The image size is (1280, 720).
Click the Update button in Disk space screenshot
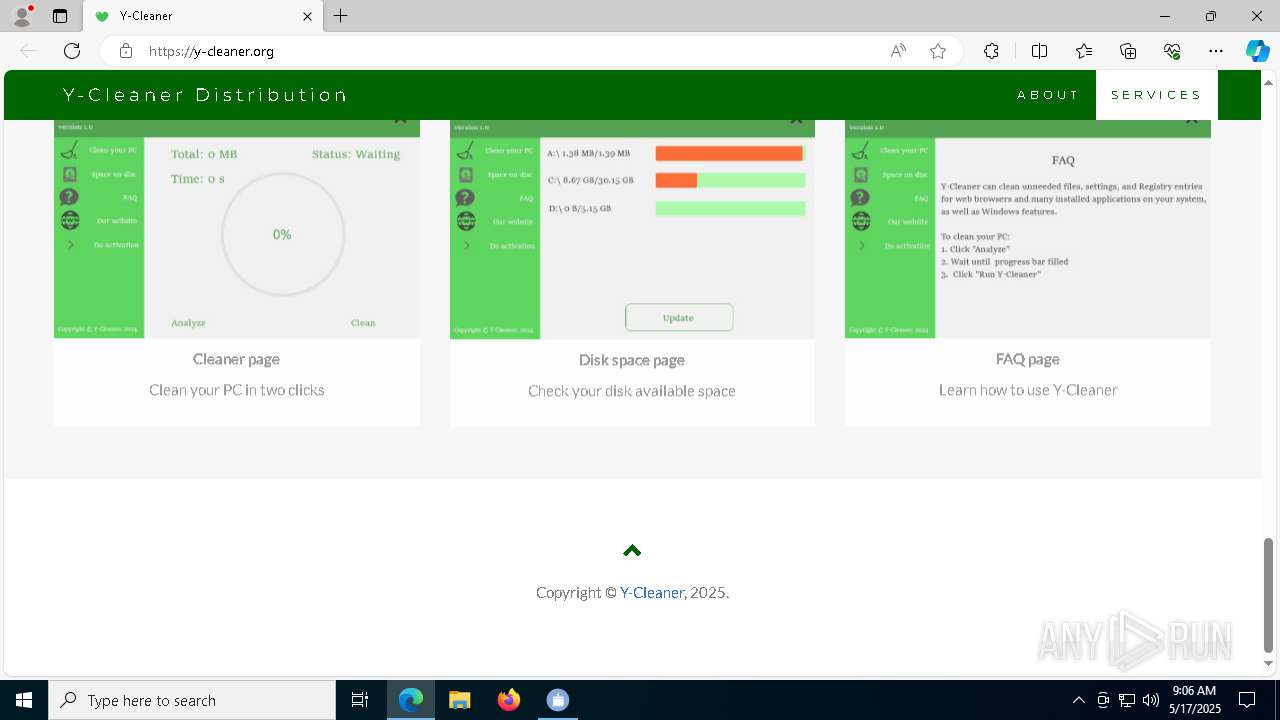tap(679, 317)
